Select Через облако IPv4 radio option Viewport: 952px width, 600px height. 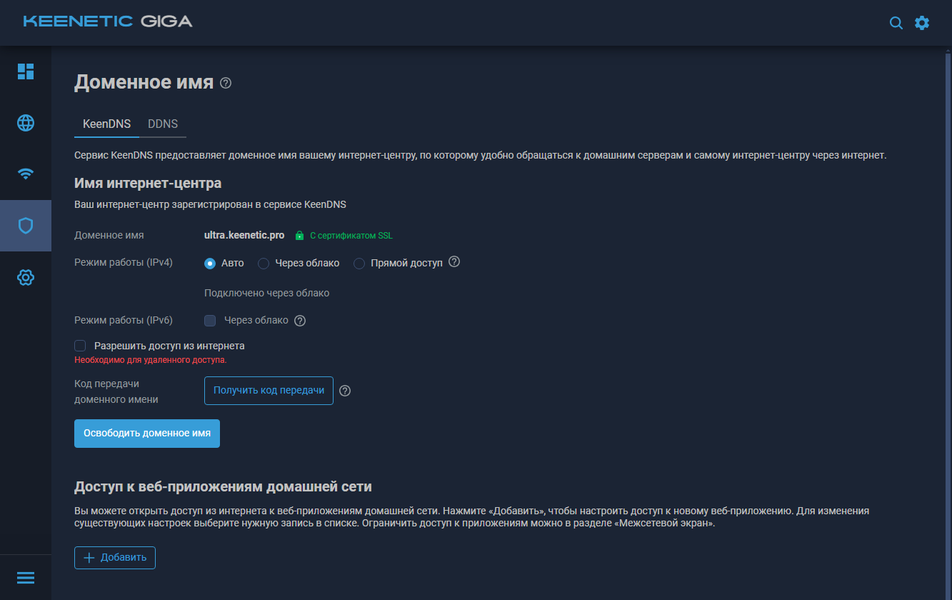coord(264,263)
